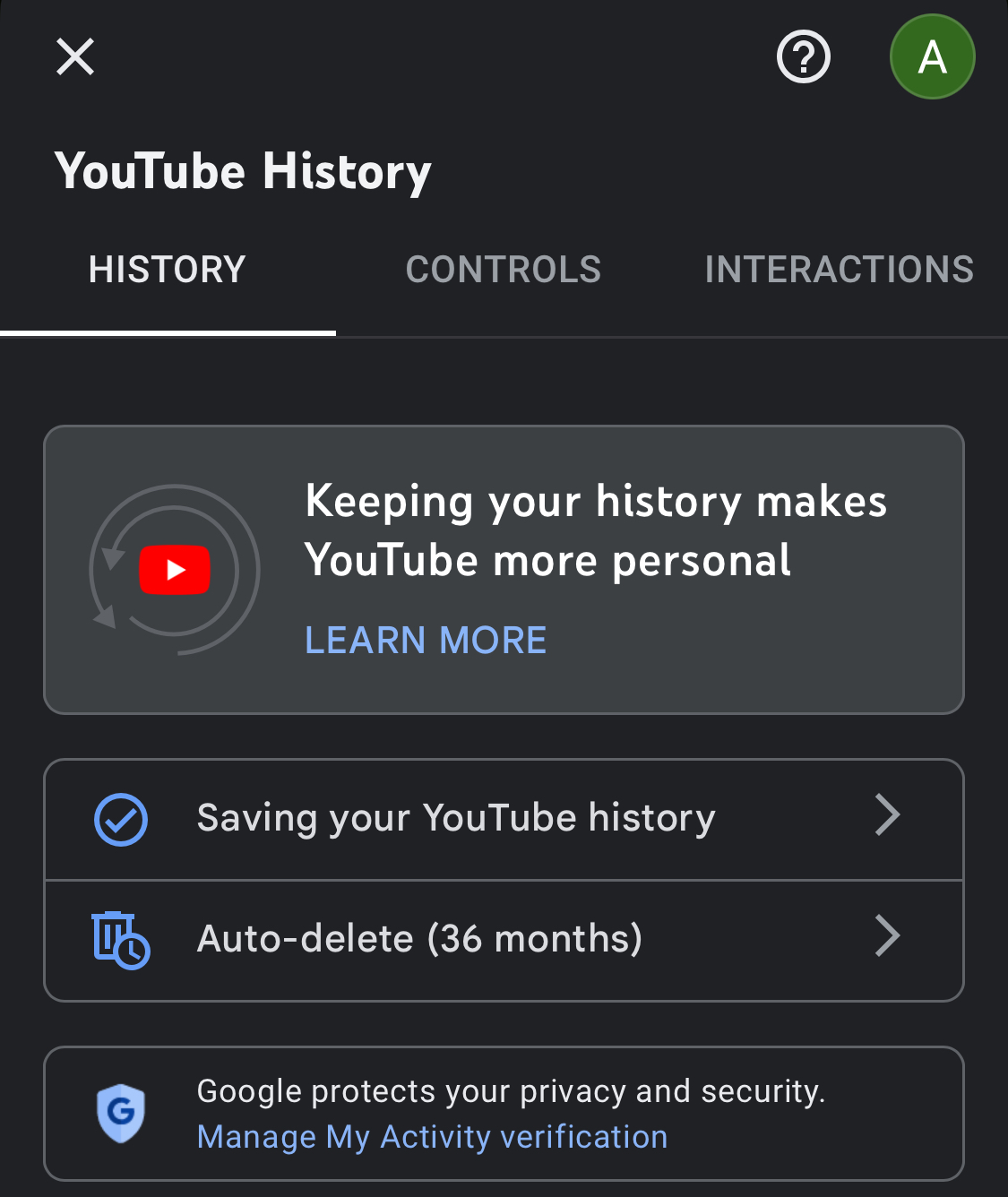Tap the YouTube play logo illustration
Screen dimensions: 1008x1197
point(175,570)
